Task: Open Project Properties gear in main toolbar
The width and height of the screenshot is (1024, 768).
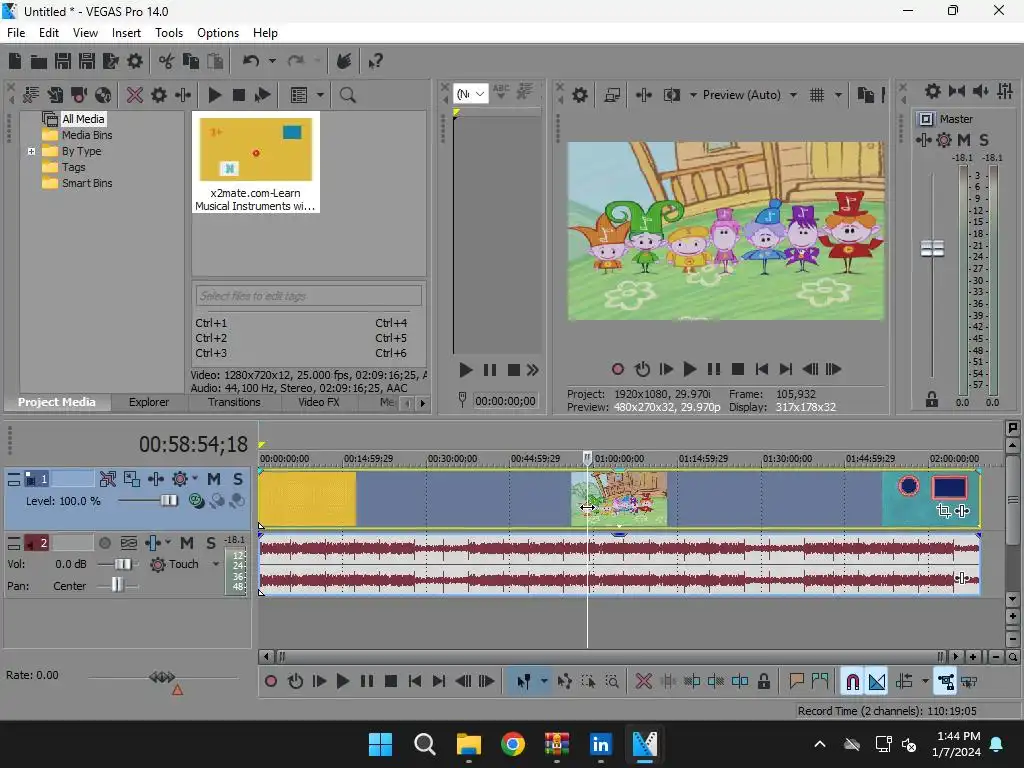Action: [x=135, y=61]
